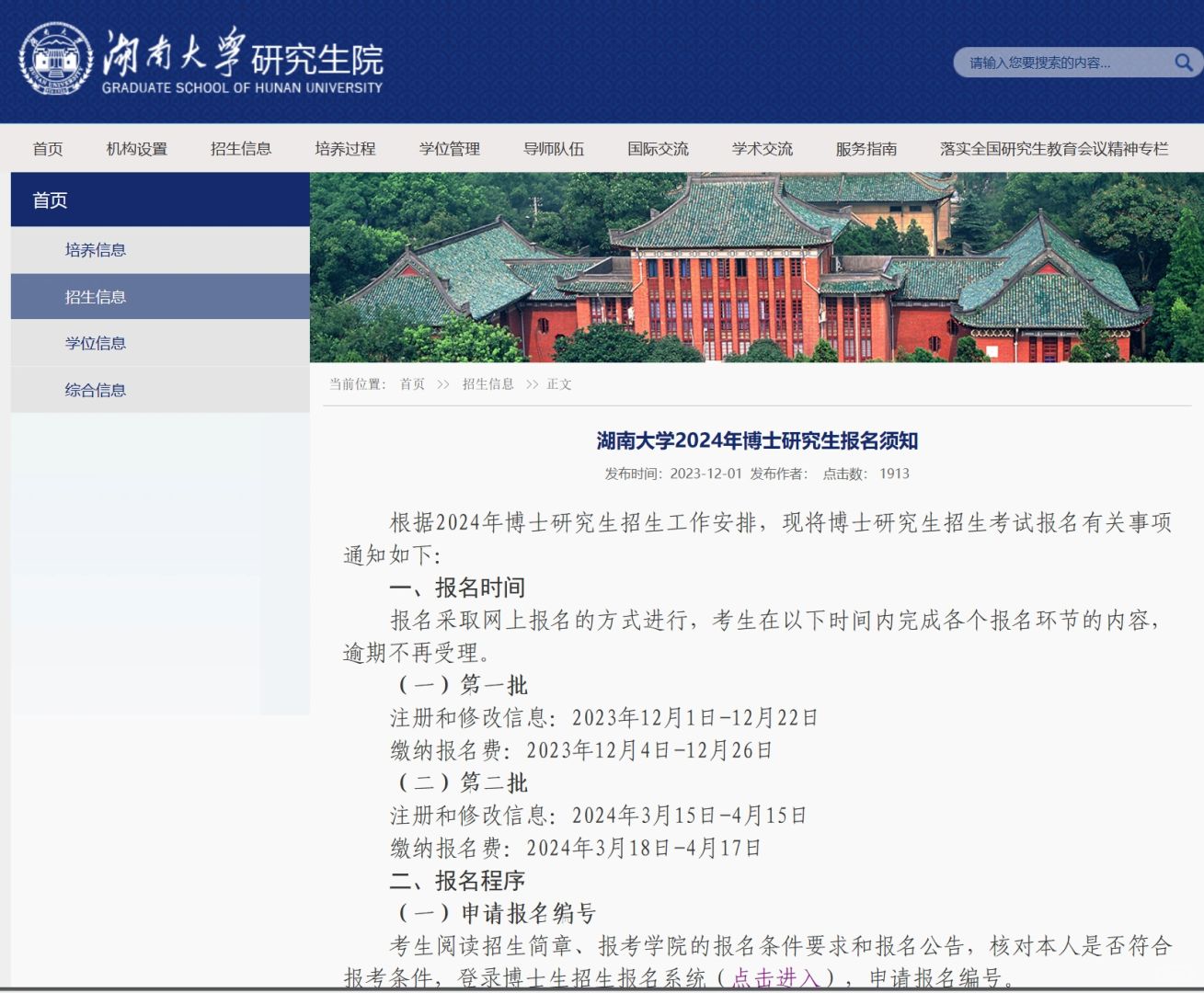Open 落实全国研究生教育会议精神专栏 menu
1204x993 pixels.
tap(1054, 149)
